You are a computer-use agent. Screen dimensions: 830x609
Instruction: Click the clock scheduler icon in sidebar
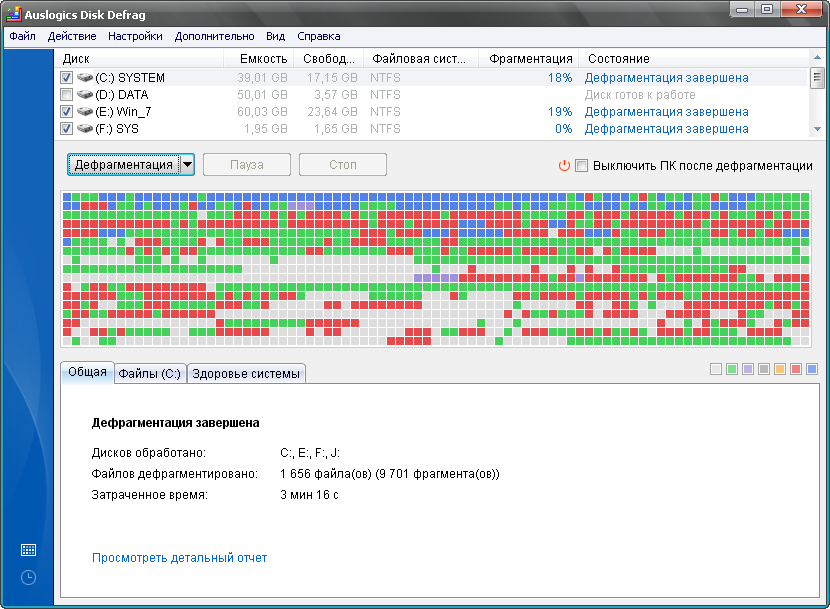28,577
